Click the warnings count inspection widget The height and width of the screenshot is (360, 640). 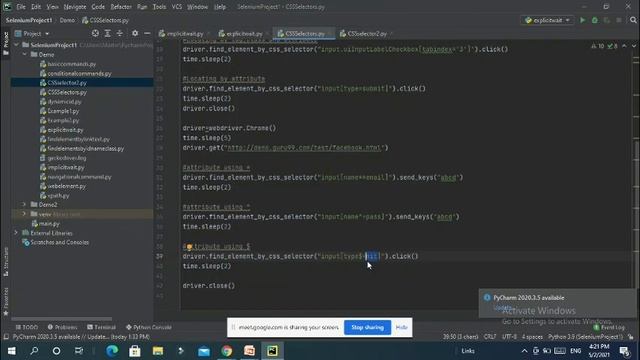(598, 46)
